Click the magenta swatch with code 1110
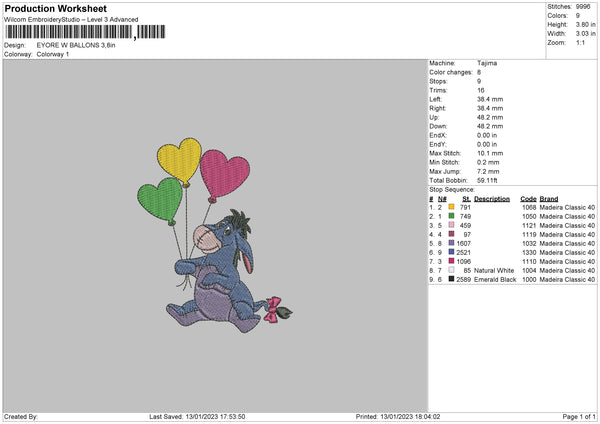 tap(451, 261)
